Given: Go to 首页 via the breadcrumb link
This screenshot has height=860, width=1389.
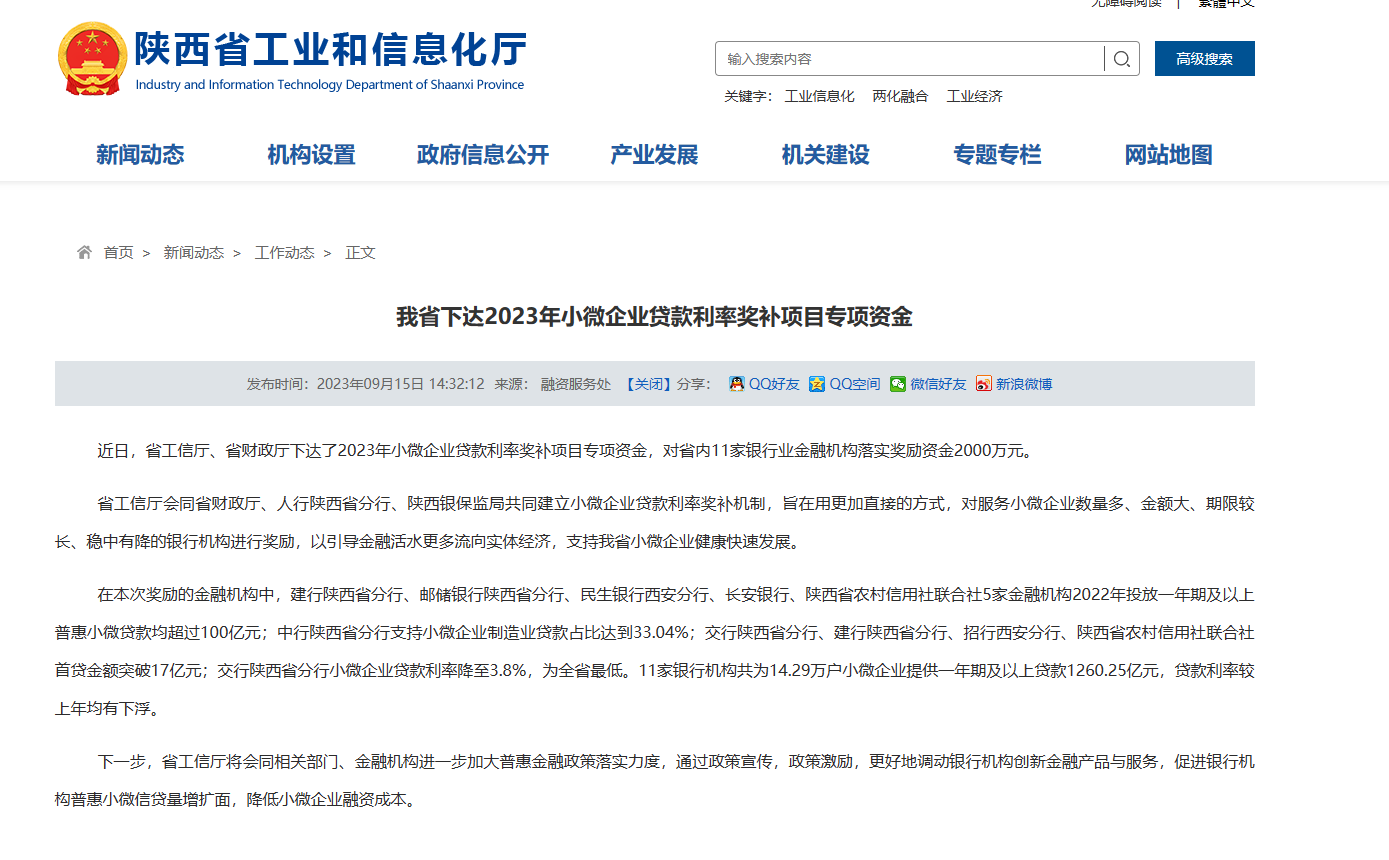Looking at the screenshot, I should [117, 252].
